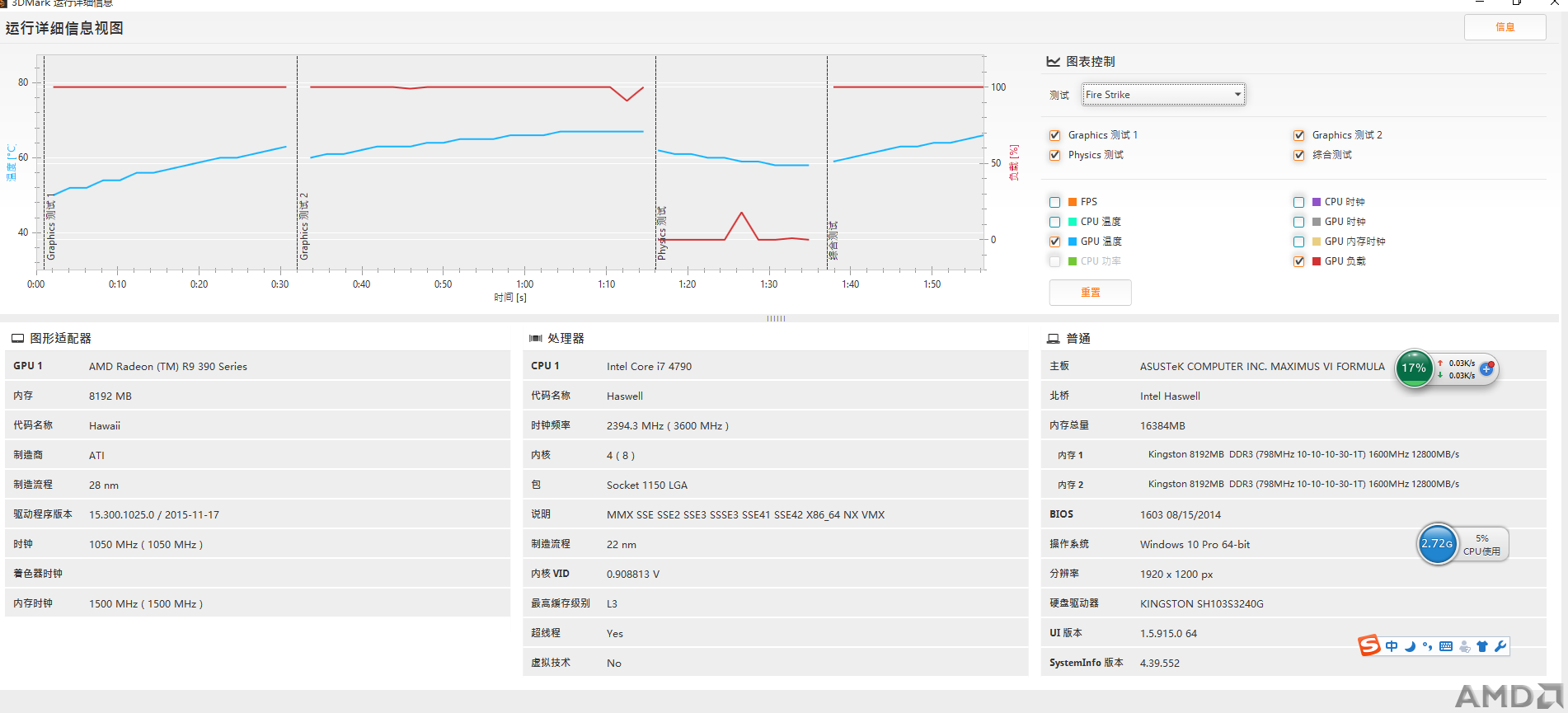Open the Fire Strike test dropdown
1568x713 pixels.
click(x=1163, y=95)
